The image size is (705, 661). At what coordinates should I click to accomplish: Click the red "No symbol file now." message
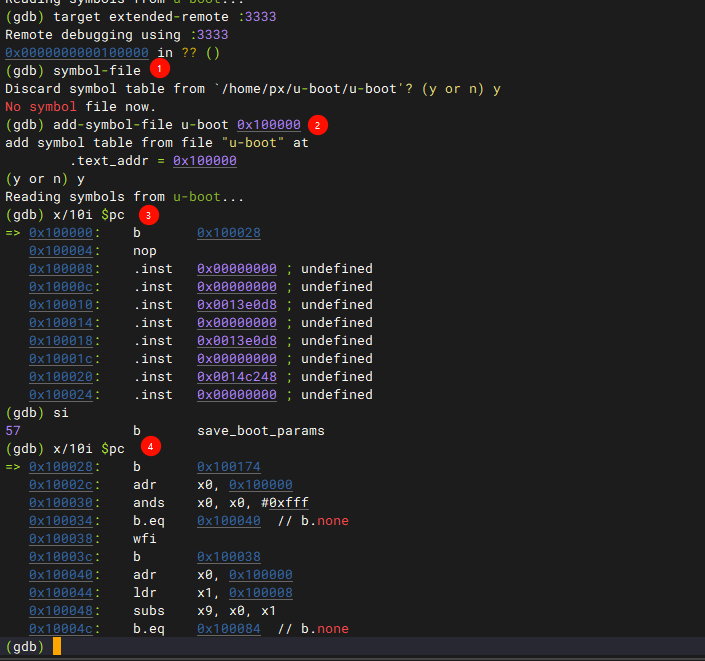tap(80, 106)
